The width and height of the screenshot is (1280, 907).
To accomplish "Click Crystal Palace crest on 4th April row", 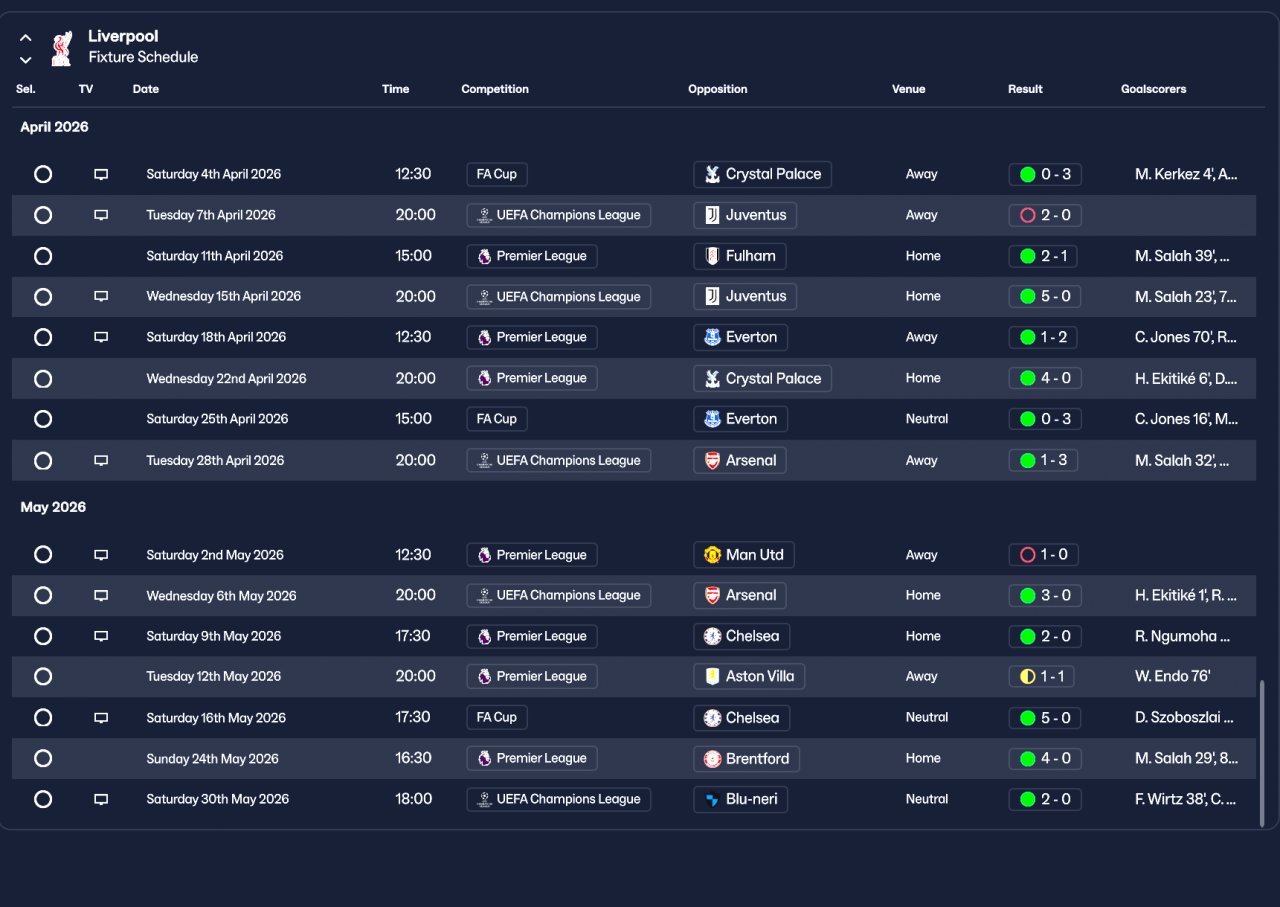I will [712, 174].
